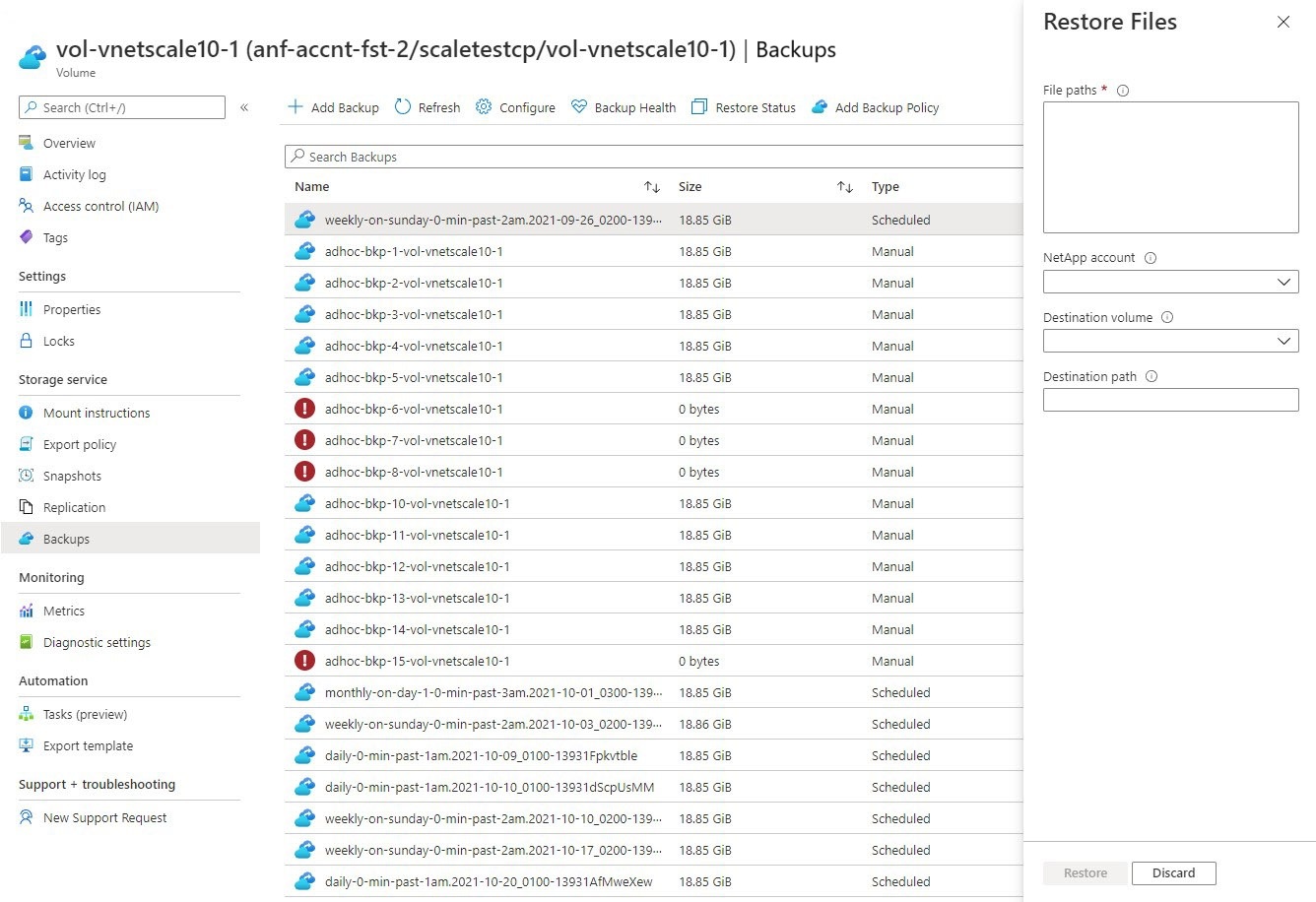Viewport: 1316px width, 902px height.
Task: Click the Add Backup Policy icon
Action: click(820, 106)
